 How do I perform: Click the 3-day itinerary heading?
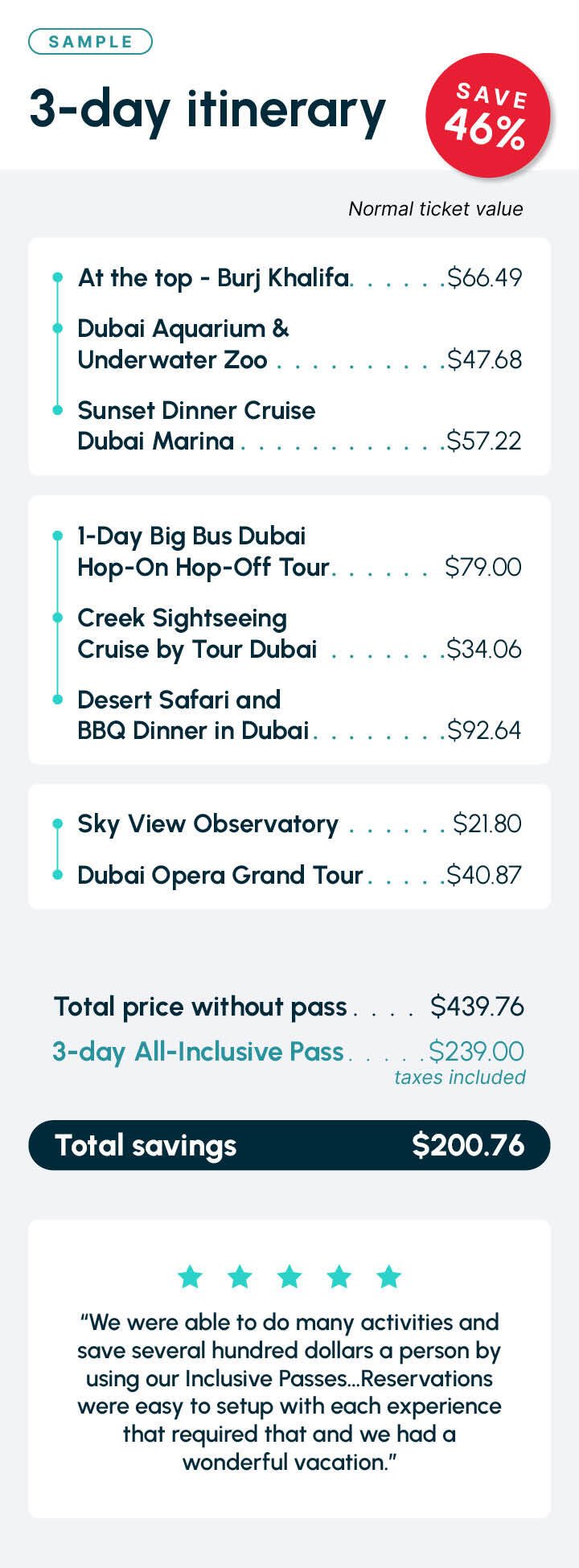click(x=207, y=110)
